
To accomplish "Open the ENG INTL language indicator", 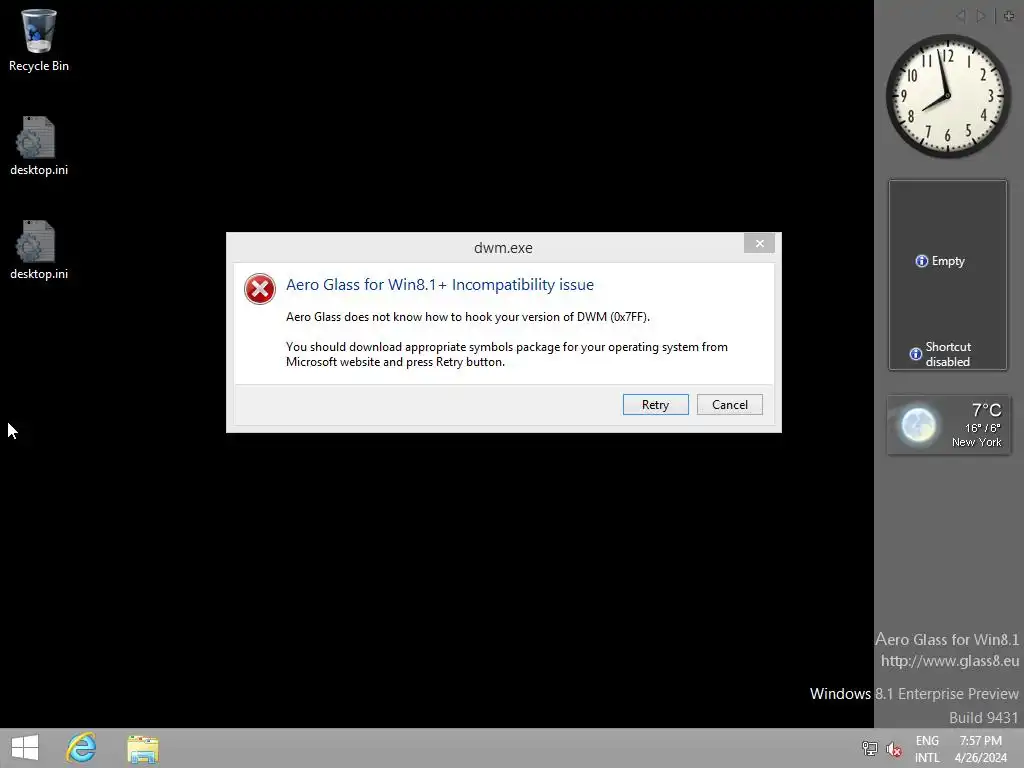I will 927,749.
